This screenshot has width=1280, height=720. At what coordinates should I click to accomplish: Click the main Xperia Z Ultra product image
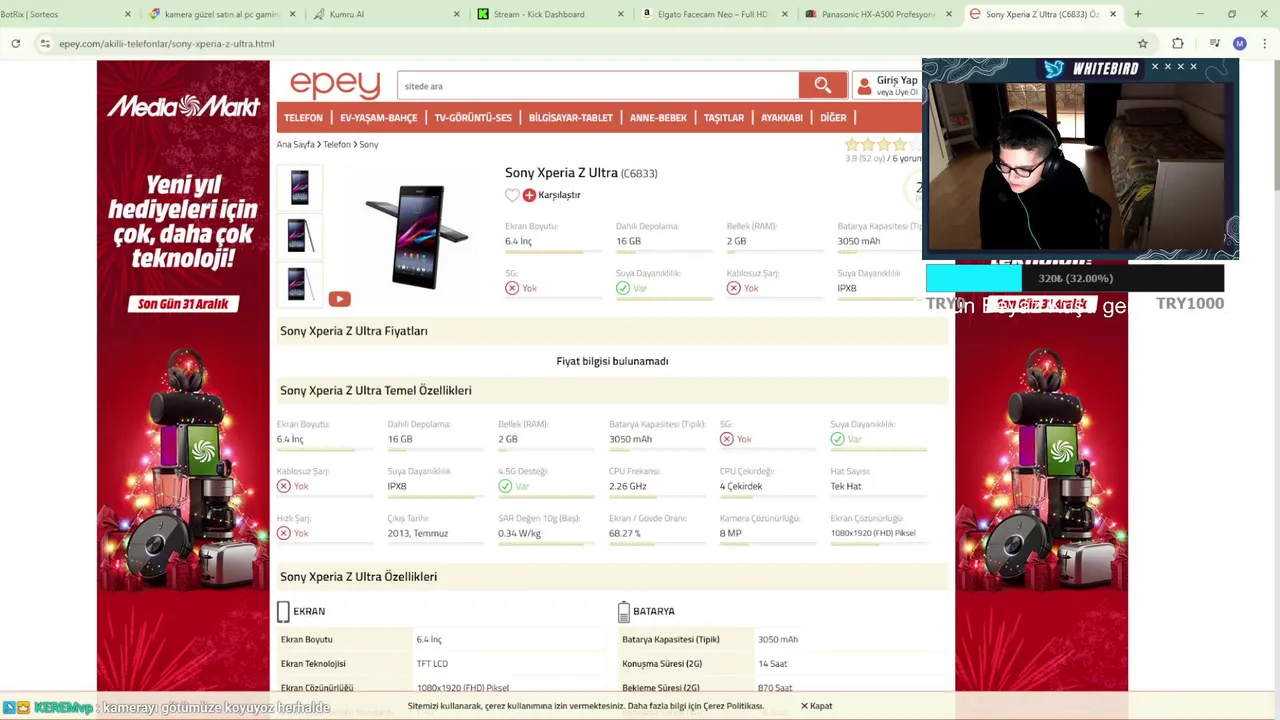pyautogui.click(x=417, y=236)
